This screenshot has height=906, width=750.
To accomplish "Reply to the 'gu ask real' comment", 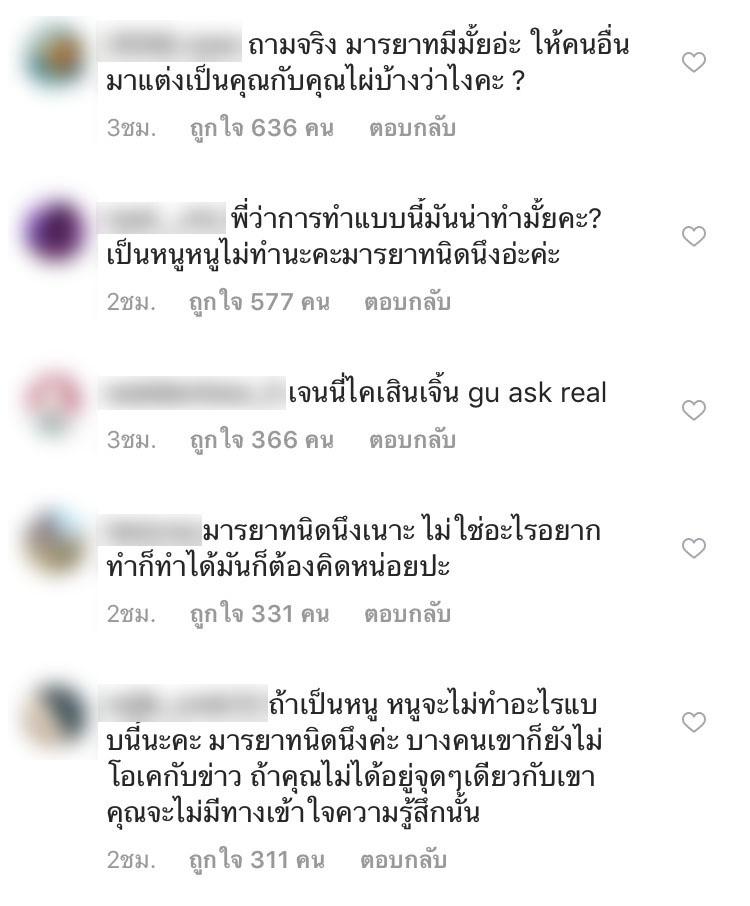I will click(412, 440).
